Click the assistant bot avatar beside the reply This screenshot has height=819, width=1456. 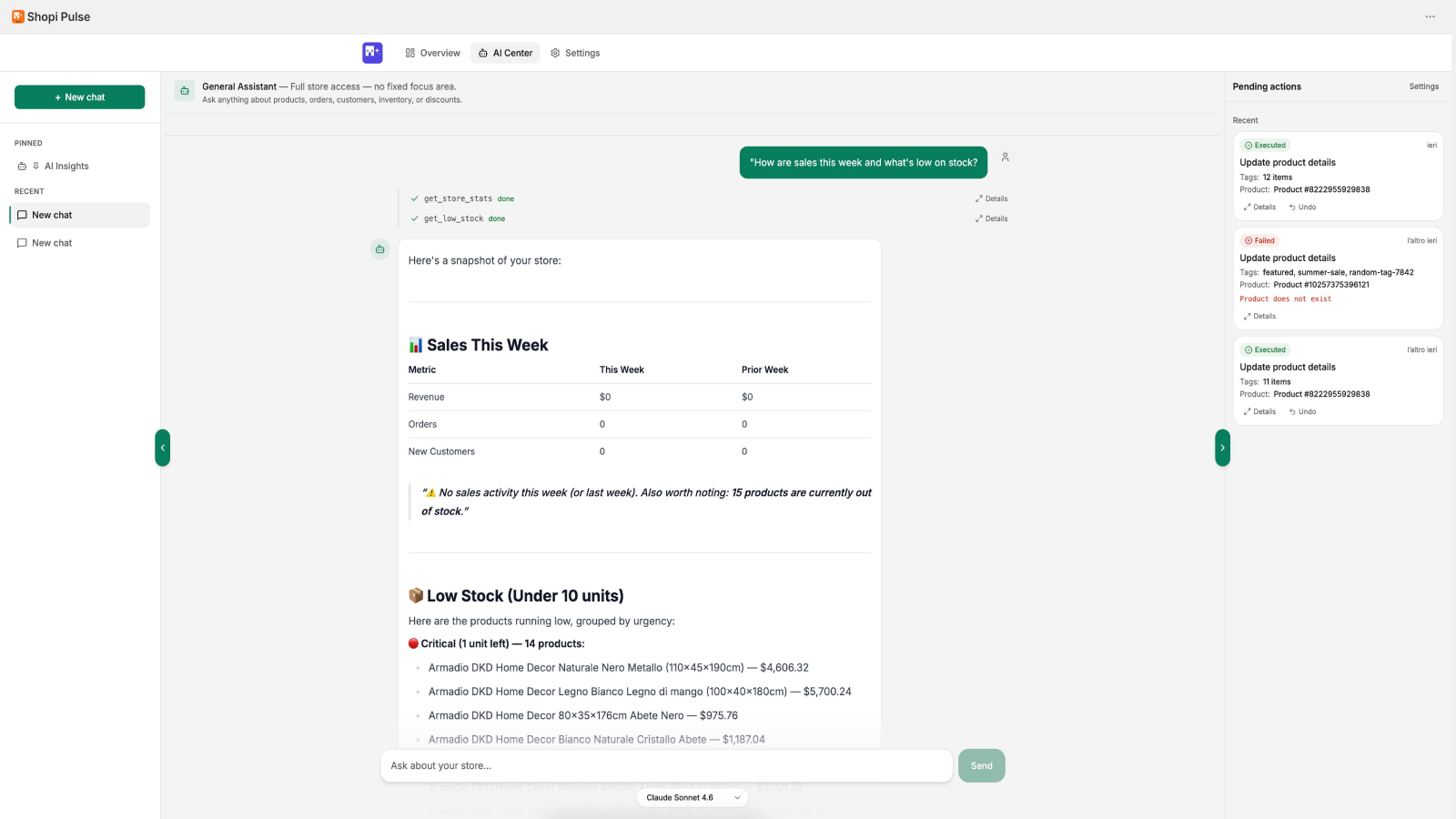(380, 249)
